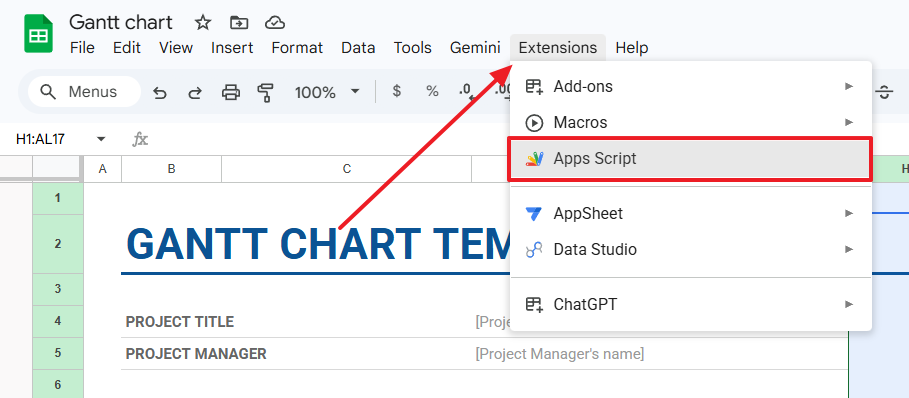Open the Tools menu
Image resolution: width=909 pixels, height=398 pixels.
(412, 48)
